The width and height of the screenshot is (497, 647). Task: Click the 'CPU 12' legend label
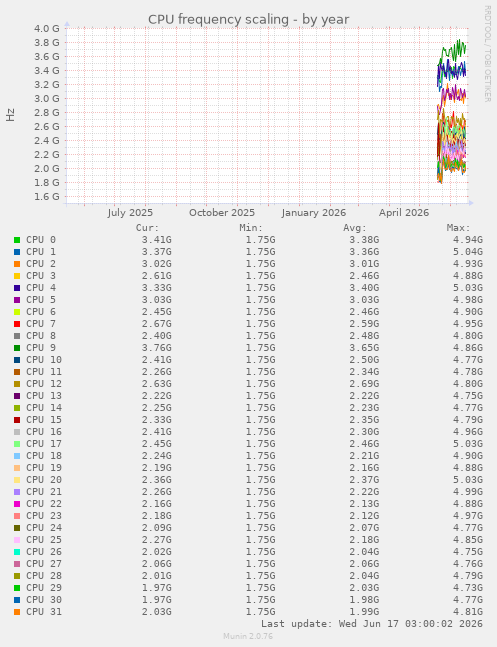tap(44, 383)
